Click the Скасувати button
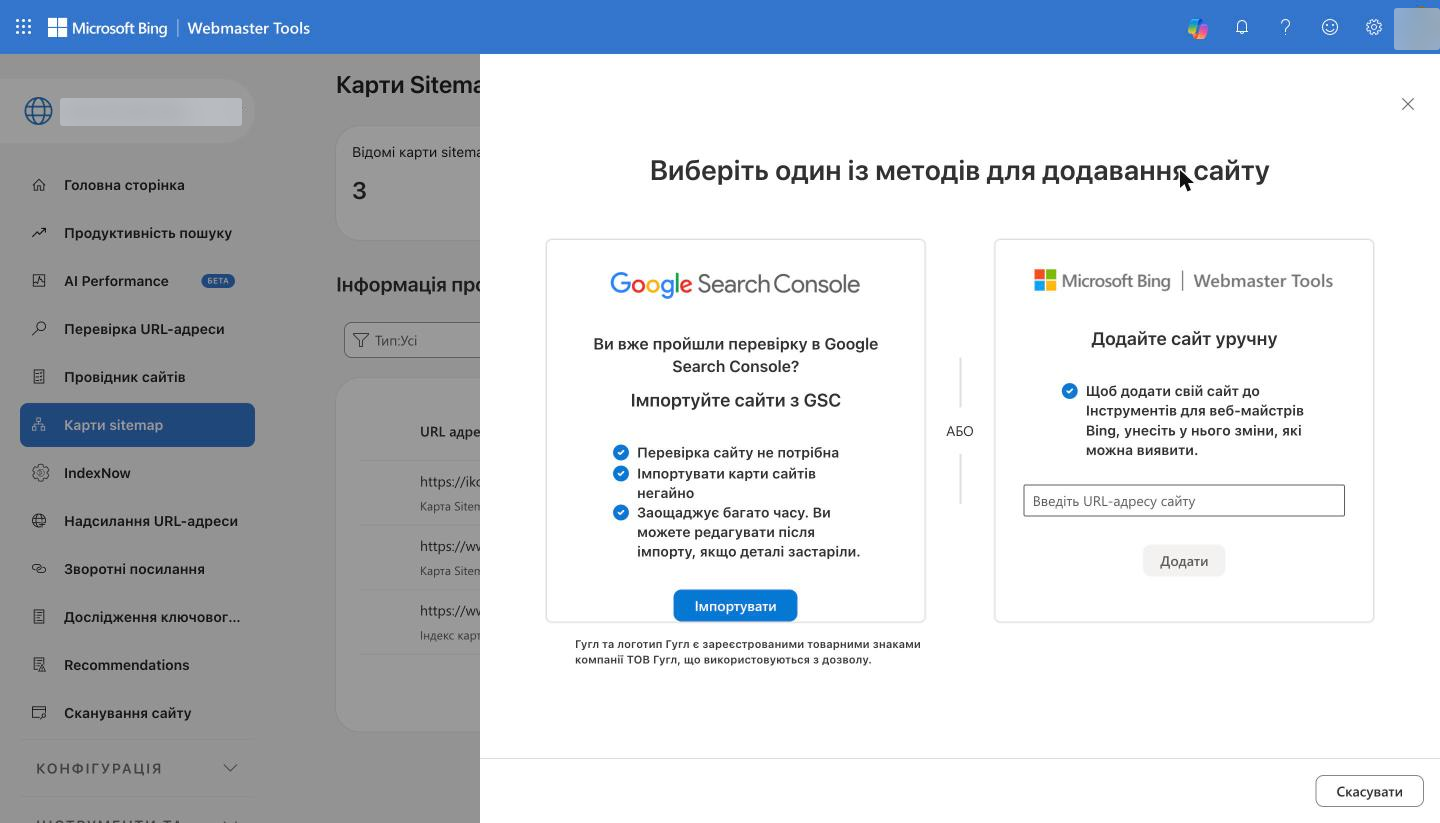The image size is (1440, 823). [1369, 791]
